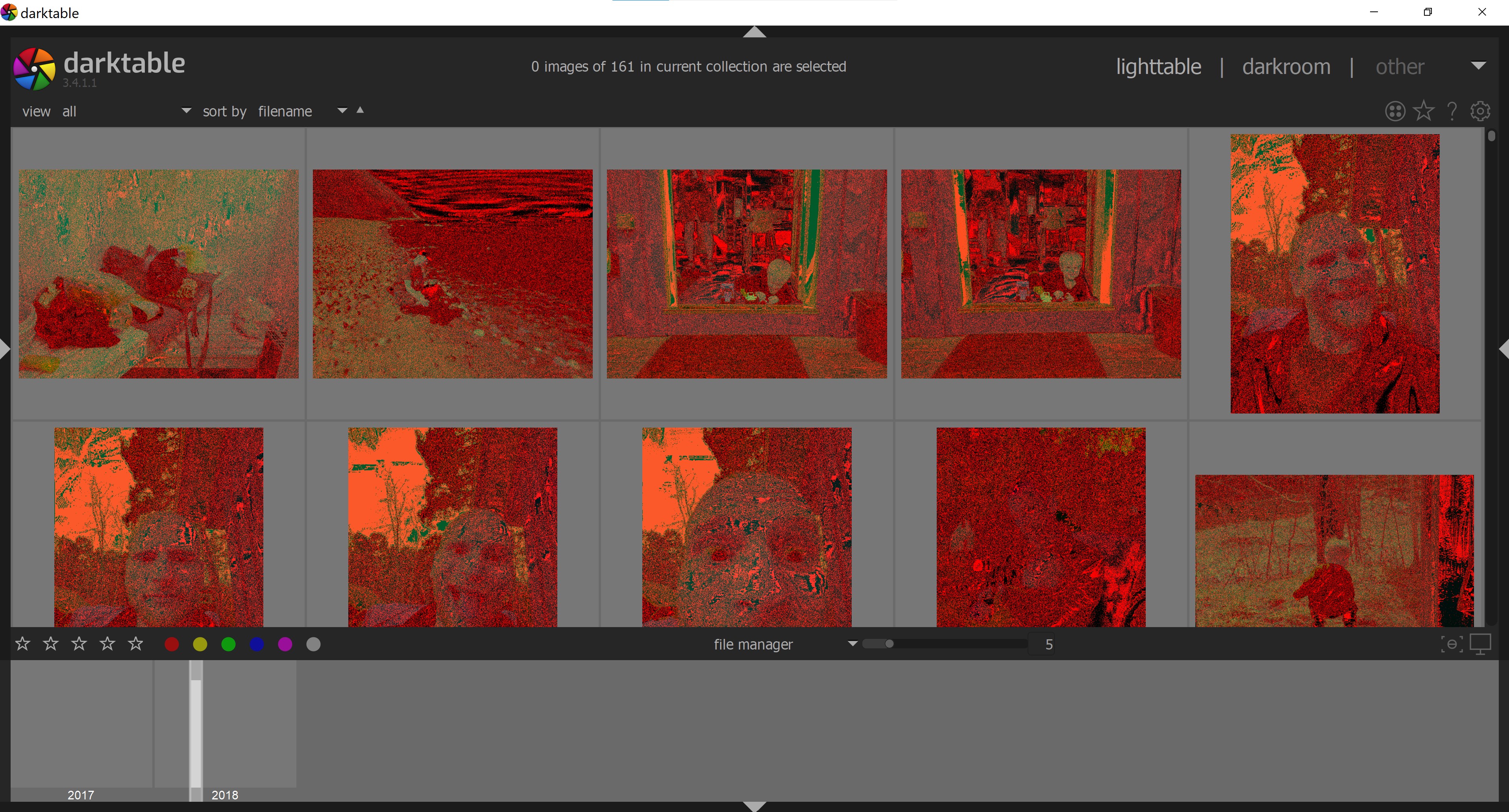Toggle display profile monitor icon
Viewport: 1509px width, 812px height.
click(1480, 644)
